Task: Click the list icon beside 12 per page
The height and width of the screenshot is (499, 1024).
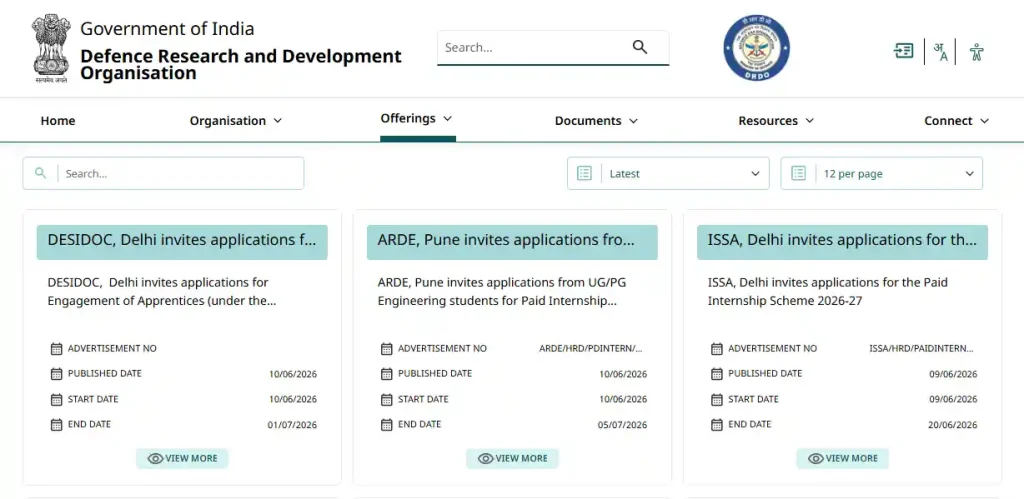Action: (798, 173)
